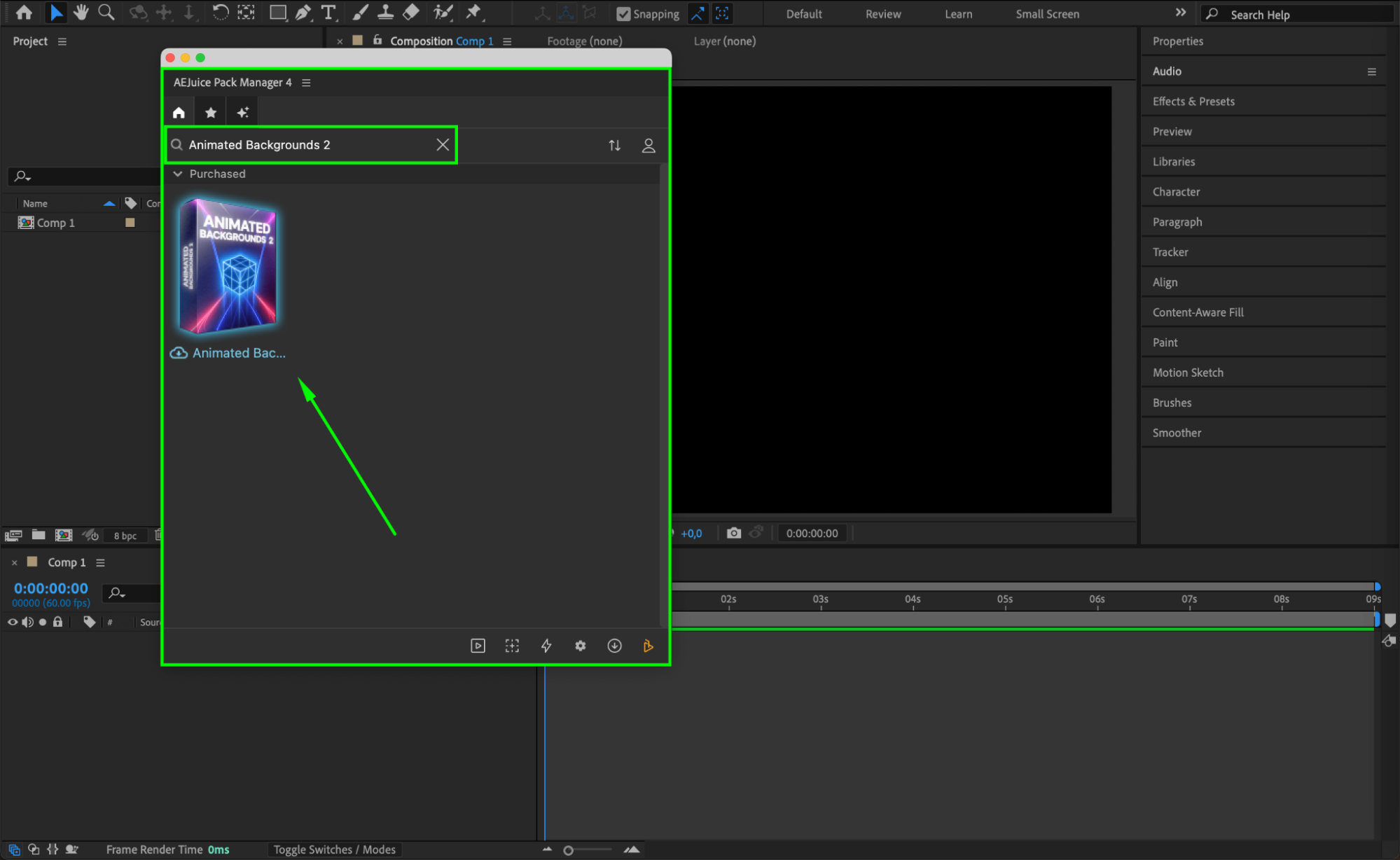The image size is (1400, 860).
Task: Select the Type tool
Action: [328, 13]
